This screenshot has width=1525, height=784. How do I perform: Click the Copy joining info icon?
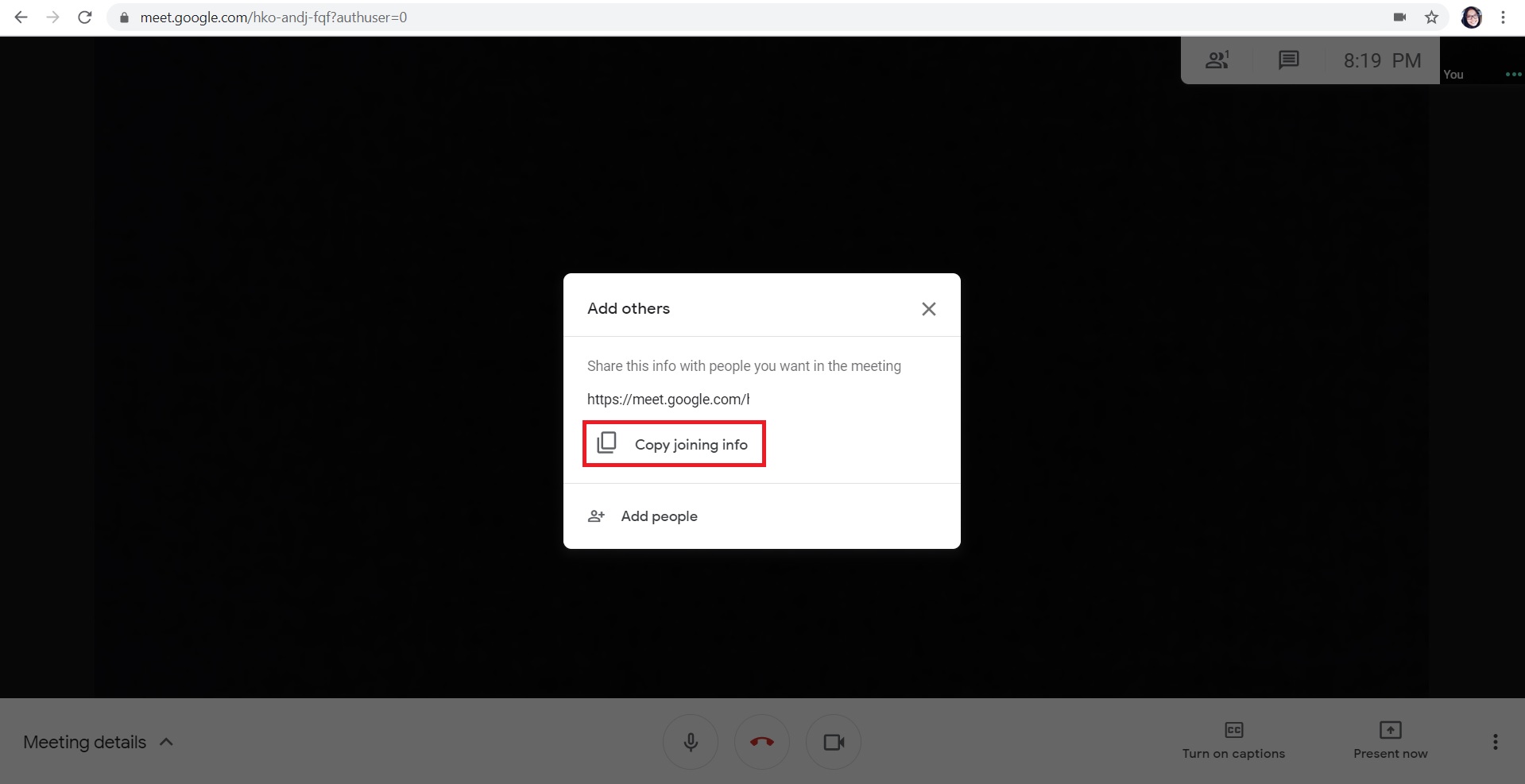click(x=607, y=443)
